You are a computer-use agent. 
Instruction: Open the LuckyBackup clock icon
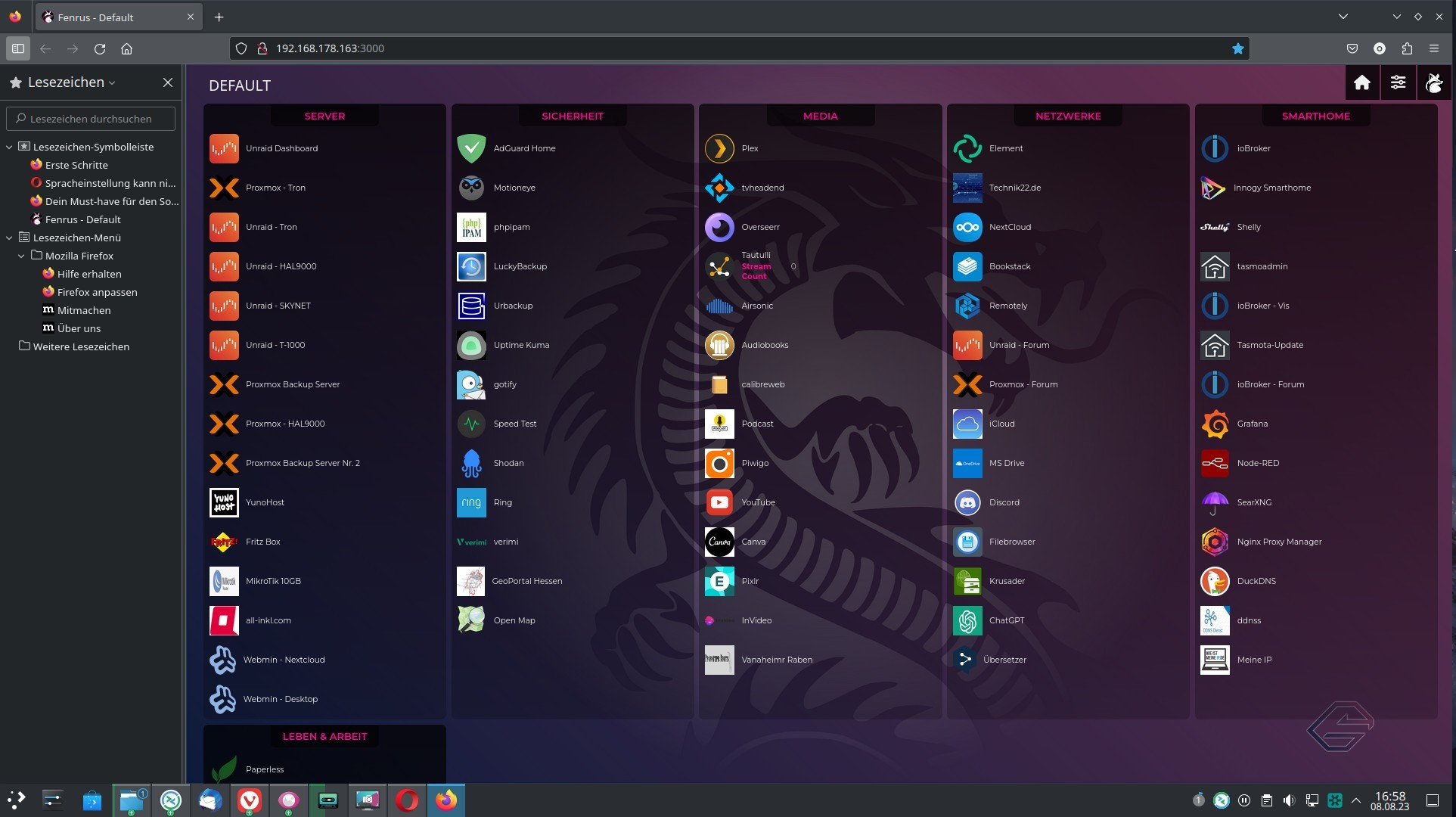[x=471, y=266]
